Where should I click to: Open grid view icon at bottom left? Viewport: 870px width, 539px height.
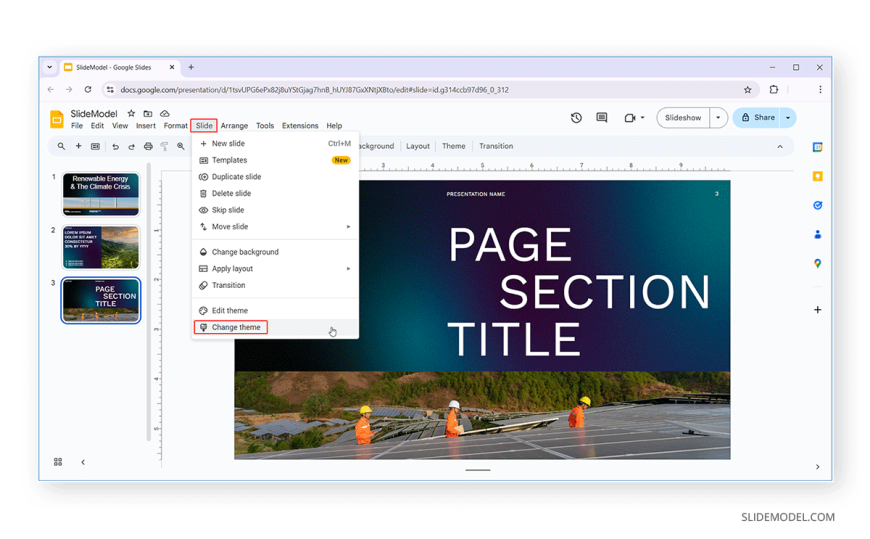click(58, 462)
